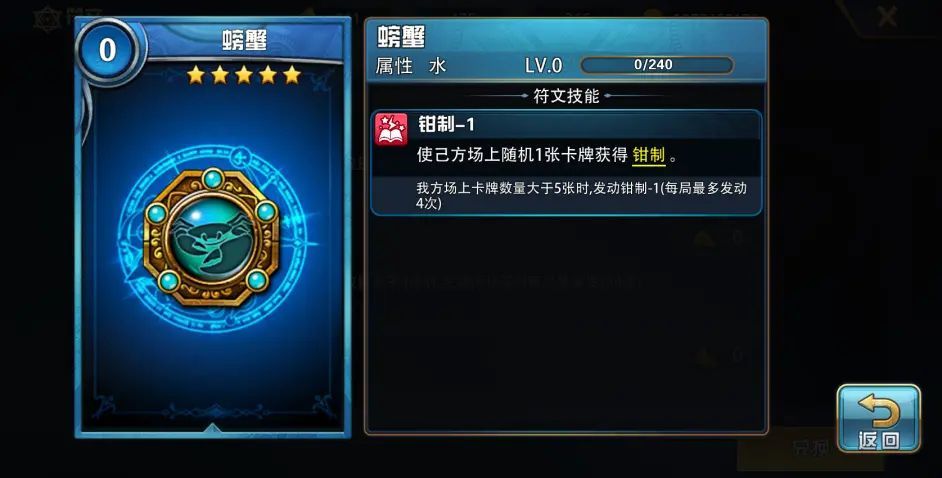Open the underlined 钳制 keyword link

pos(649,156)
